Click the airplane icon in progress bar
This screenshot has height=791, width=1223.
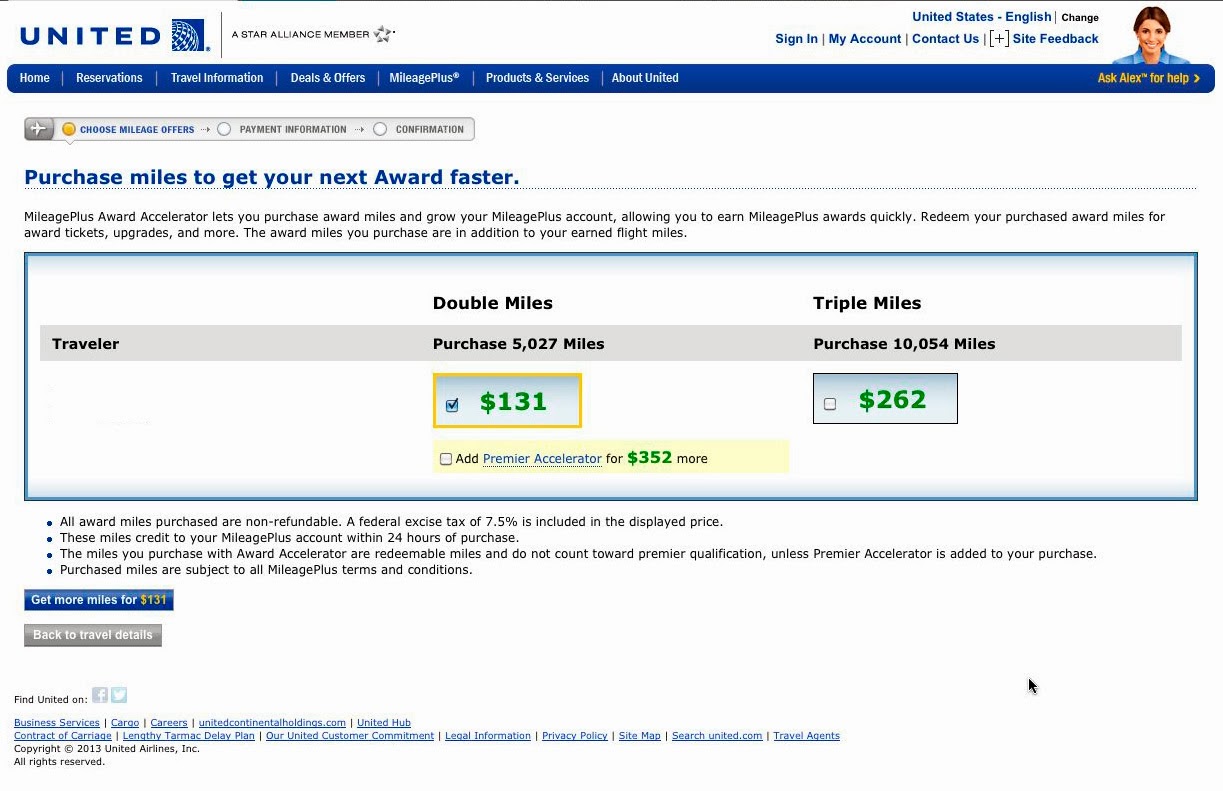pyautogui.click(x=39, y=129)
